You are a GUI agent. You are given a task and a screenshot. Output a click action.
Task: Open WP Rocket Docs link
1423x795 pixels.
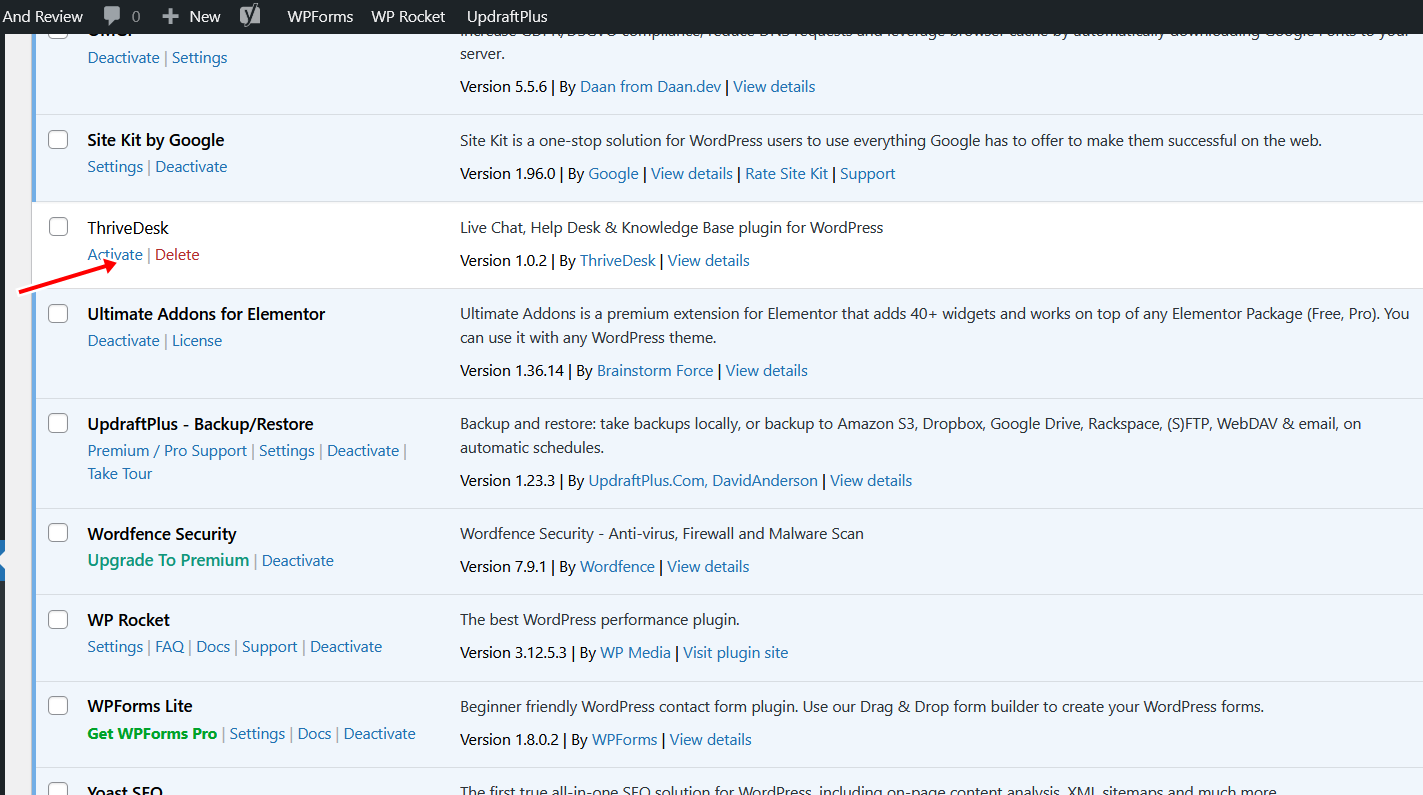click(213, 647)
